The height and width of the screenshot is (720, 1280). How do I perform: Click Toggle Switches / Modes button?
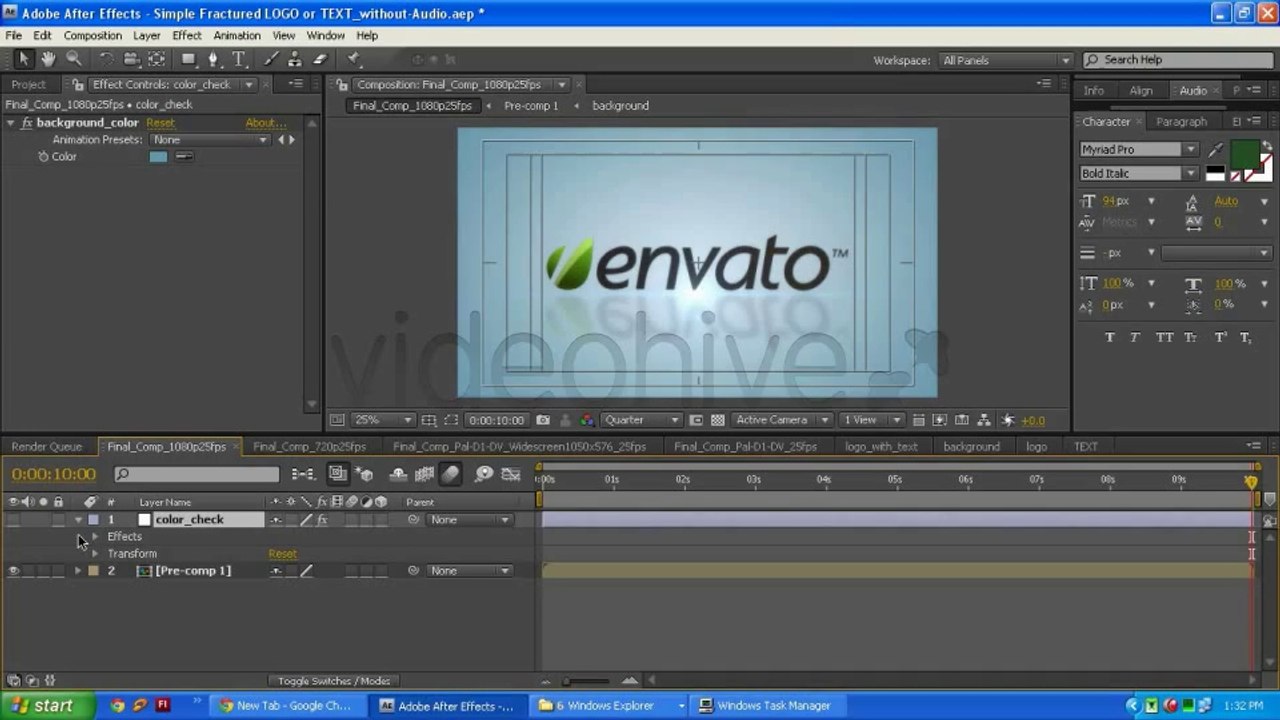pyautogui.click(x=334, y=681)
